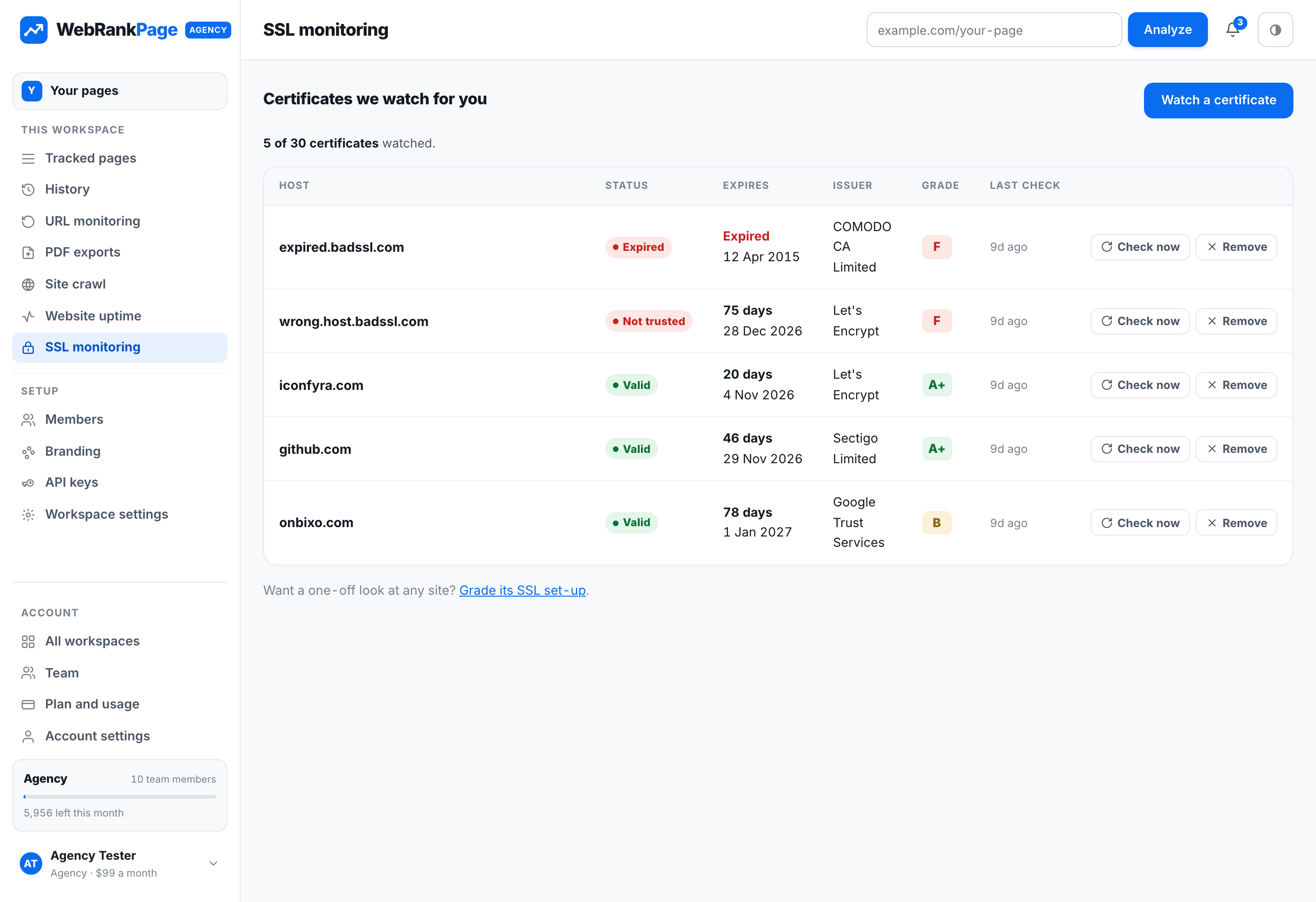The width and height of the screenshot is (1316, 902).
Task: Click the WebRankPage logo icon
Action: pos(33,30)
